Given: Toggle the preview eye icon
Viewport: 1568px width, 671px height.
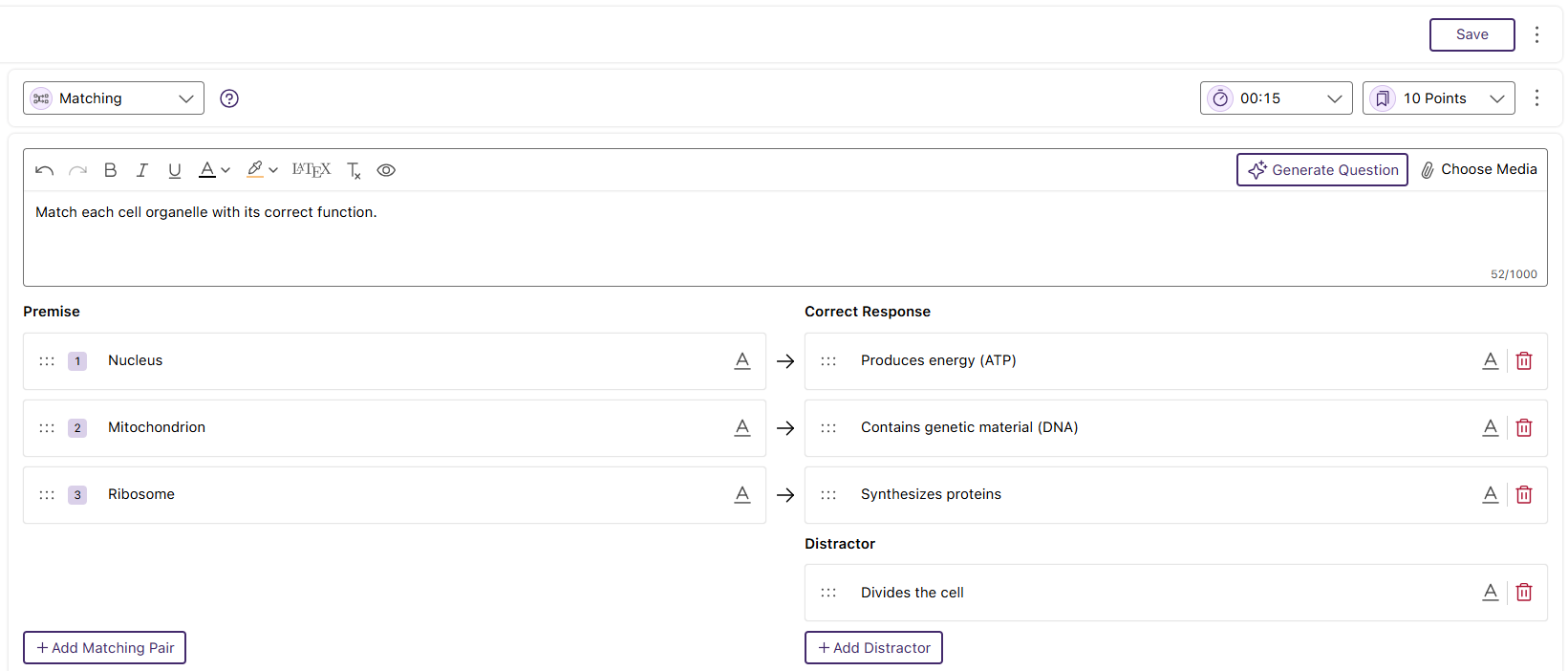Looking at the screenshot, I should [x=386, y=170].
